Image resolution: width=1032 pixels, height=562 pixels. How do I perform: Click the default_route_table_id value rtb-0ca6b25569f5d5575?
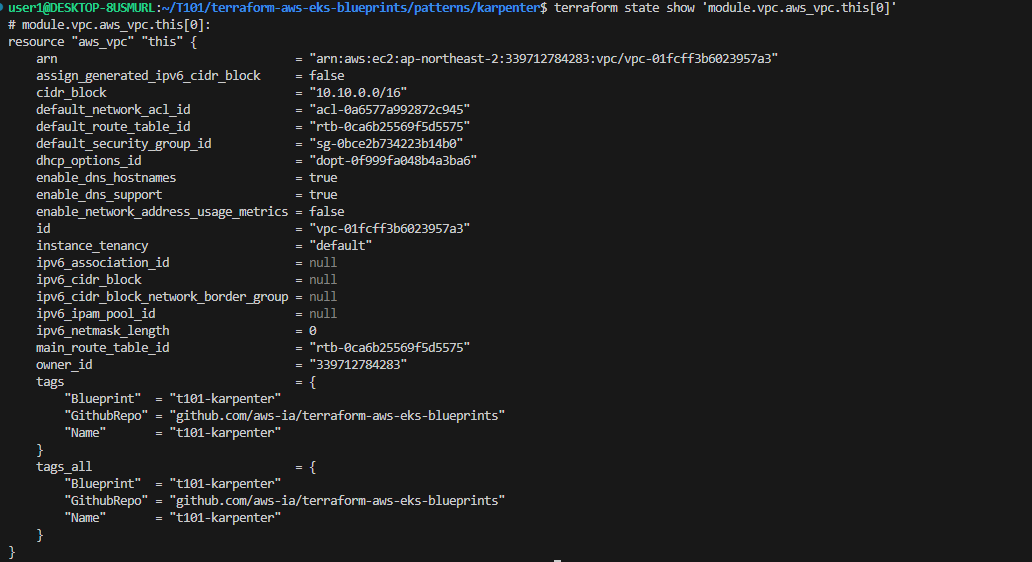click(390, 127)
